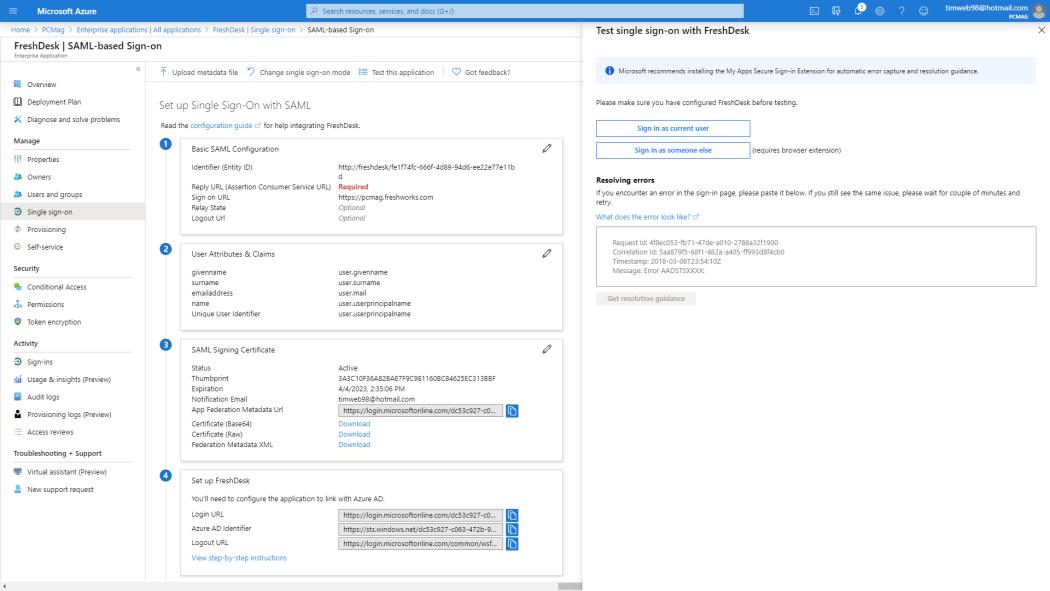Click Change single sign-on mode
The height and width of the screenshot is (591, 1050).
pos(299,72)
